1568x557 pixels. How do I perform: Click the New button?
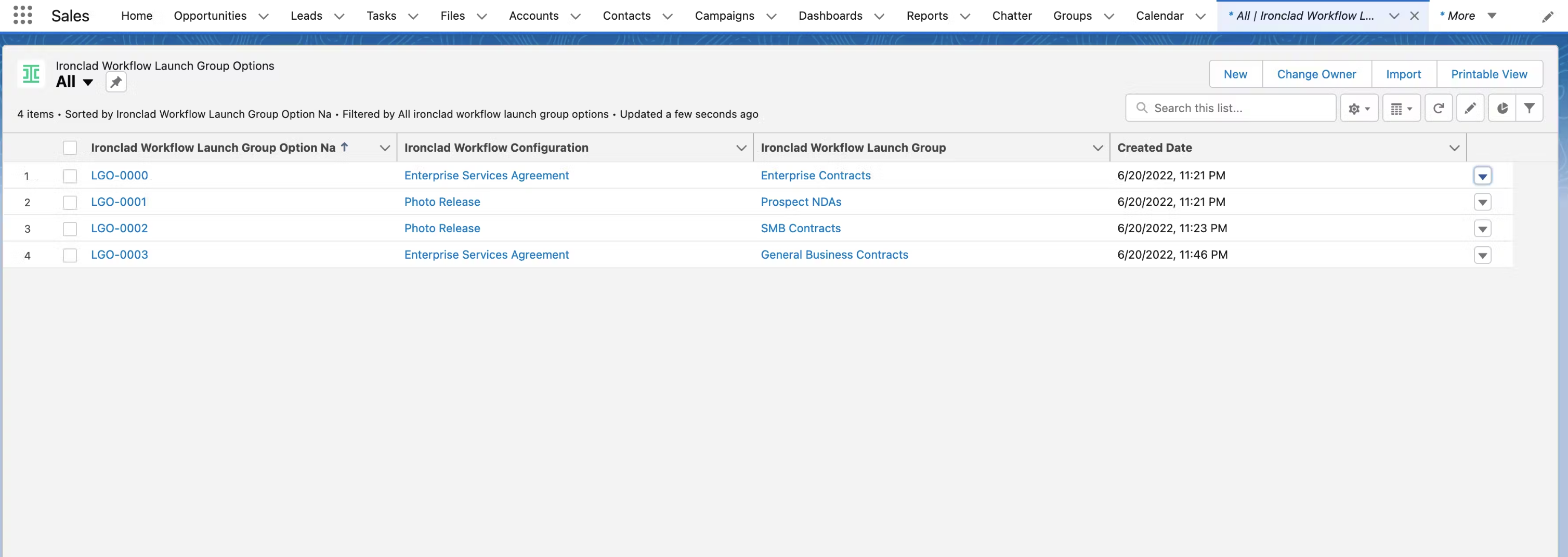tap(1235, 74)
